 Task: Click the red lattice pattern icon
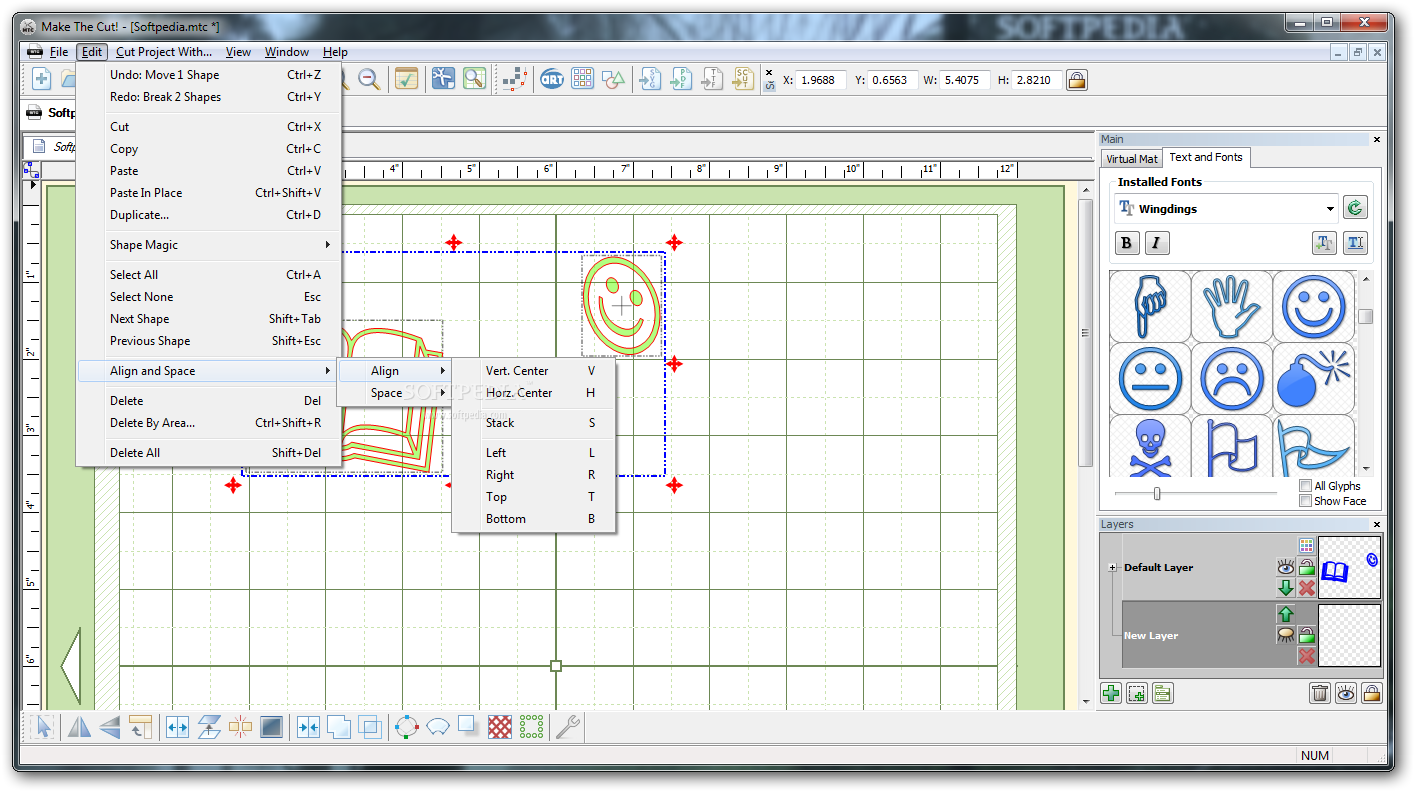click(500, 727)
